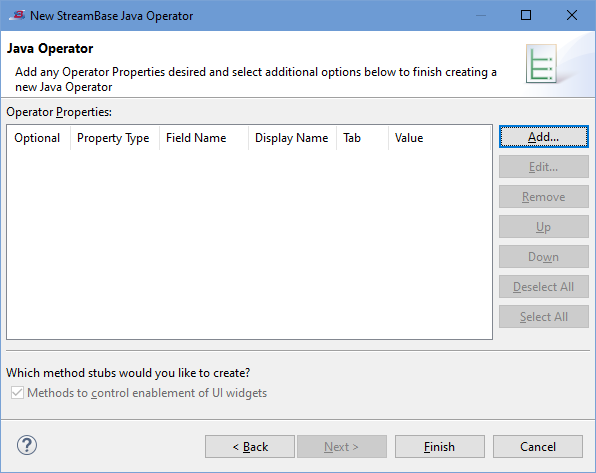
Task: Open the Add... operator property dialog
Action: [544, 137]
